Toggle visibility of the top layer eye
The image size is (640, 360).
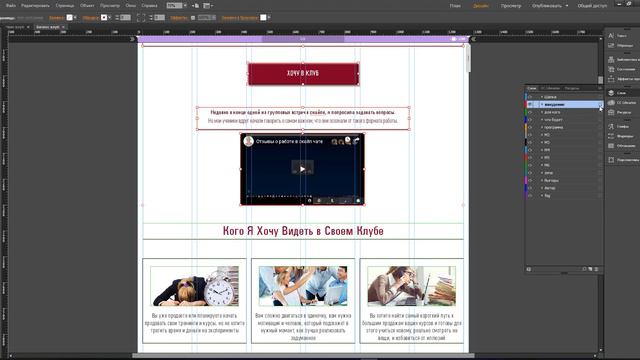point(530,97)
